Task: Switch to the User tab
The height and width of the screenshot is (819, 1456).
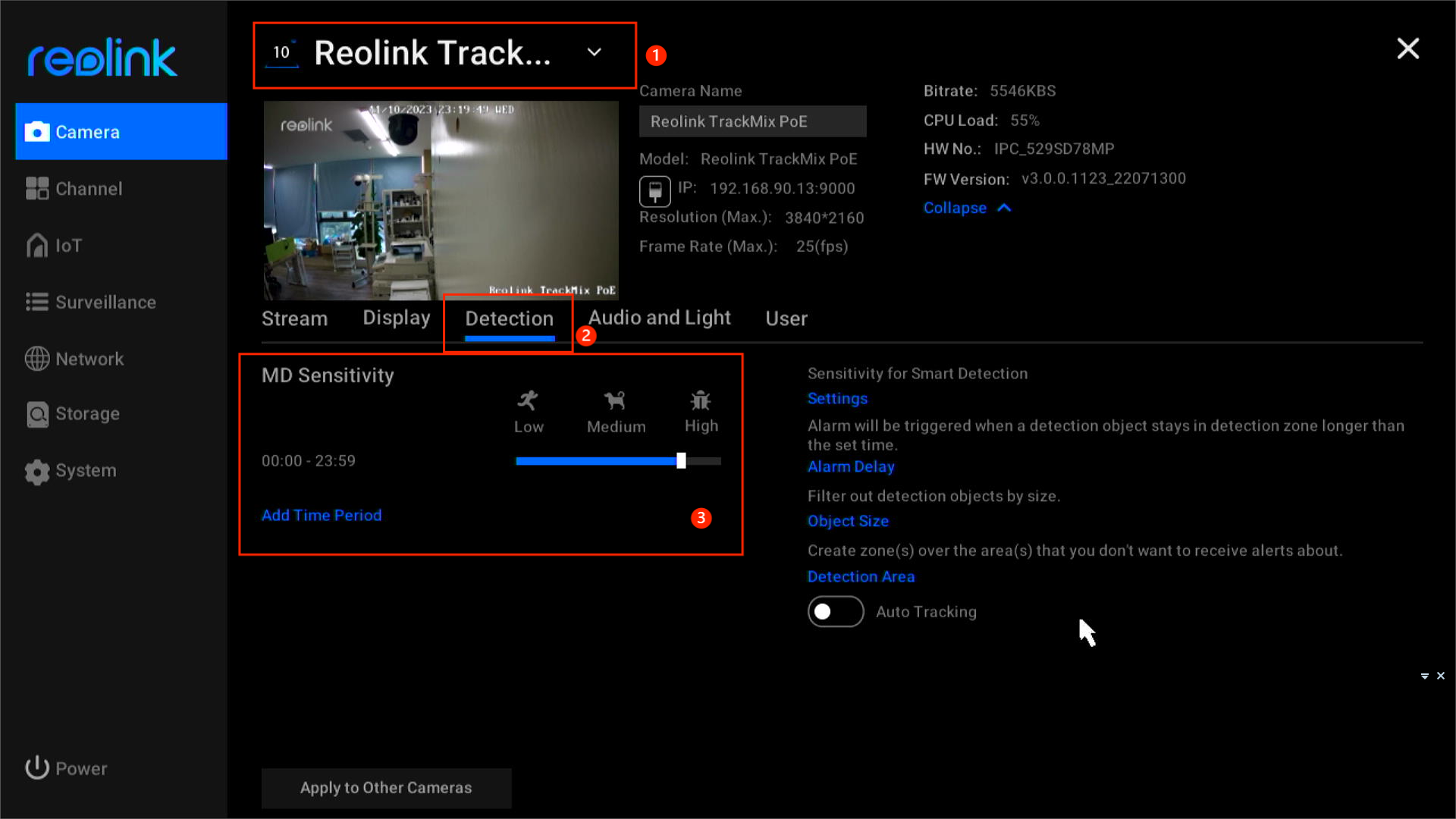Action: (786, 318)
